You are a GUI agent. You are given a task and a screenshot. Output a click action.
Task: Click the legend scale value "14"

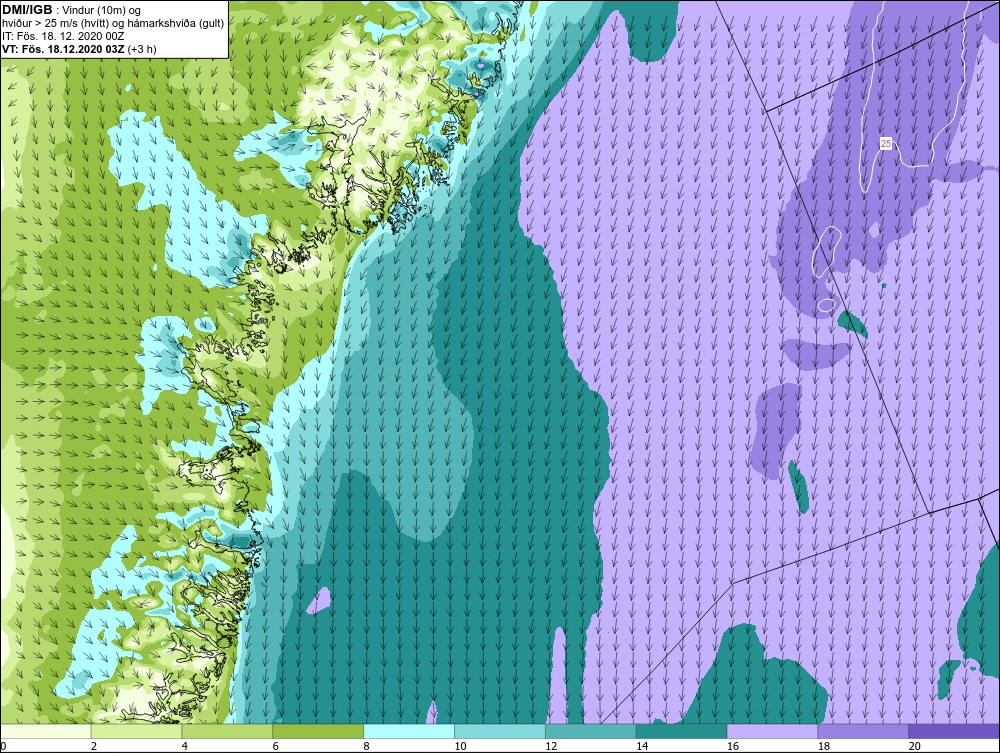pos(642,746)
